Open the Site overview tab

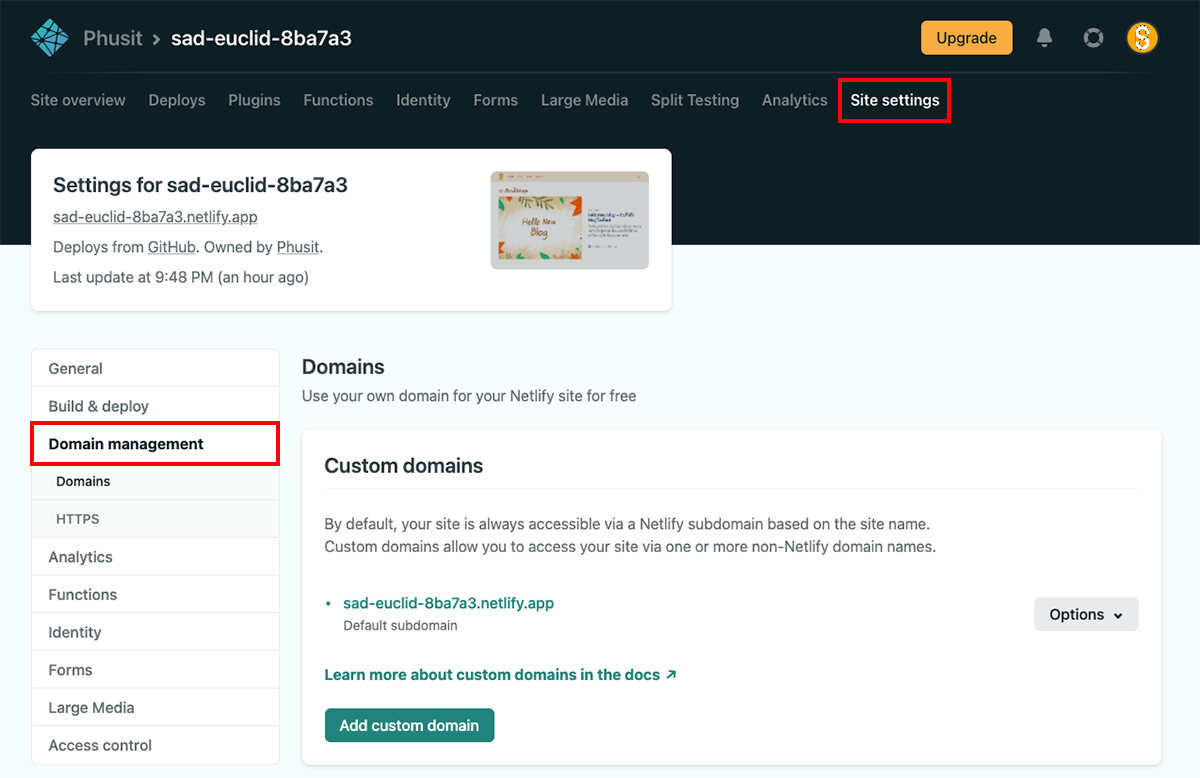click(x=78, y=100)
